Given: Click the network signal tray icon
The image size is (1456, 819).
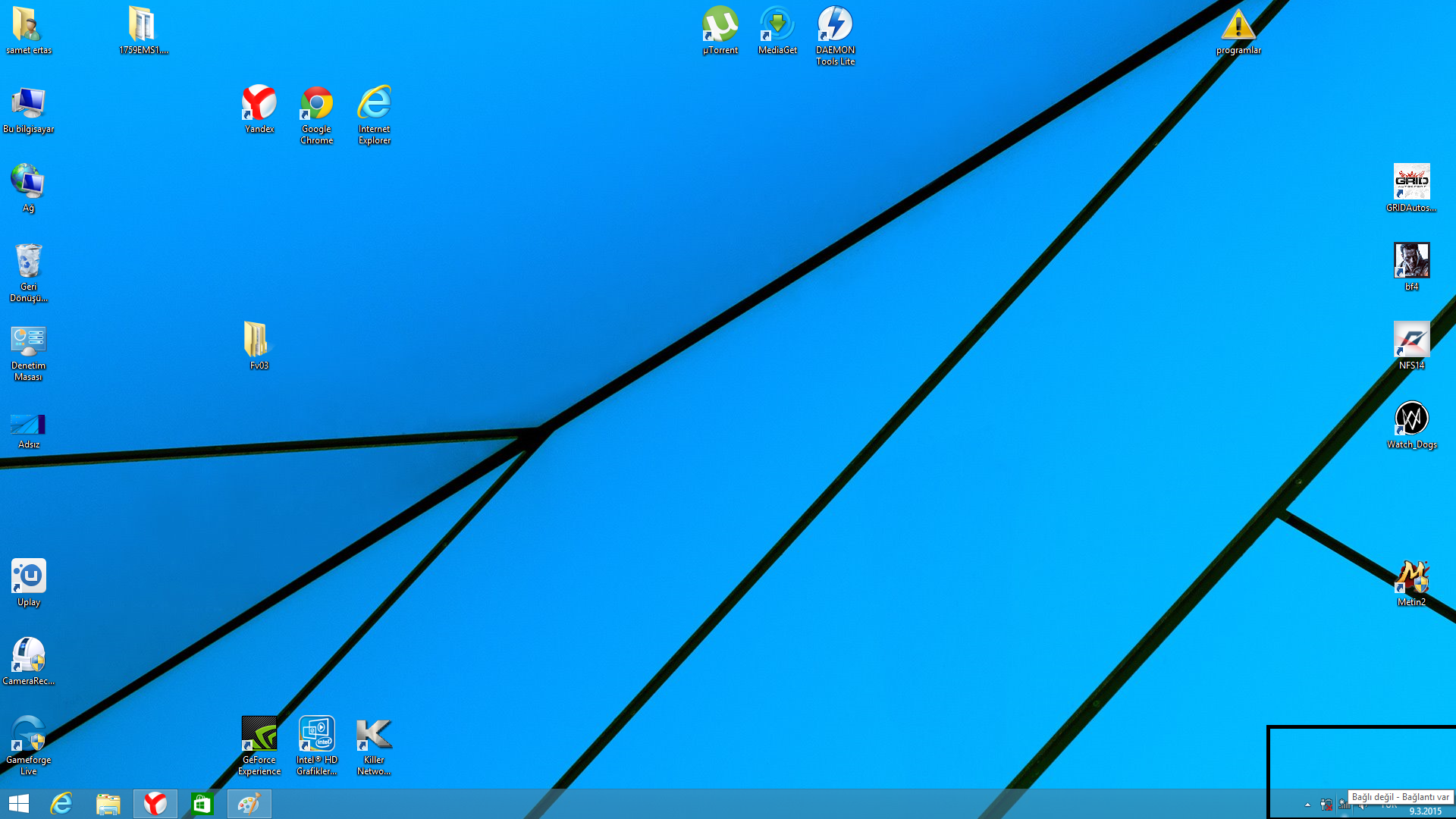Looking at the screenshot, I should 1344,805.
